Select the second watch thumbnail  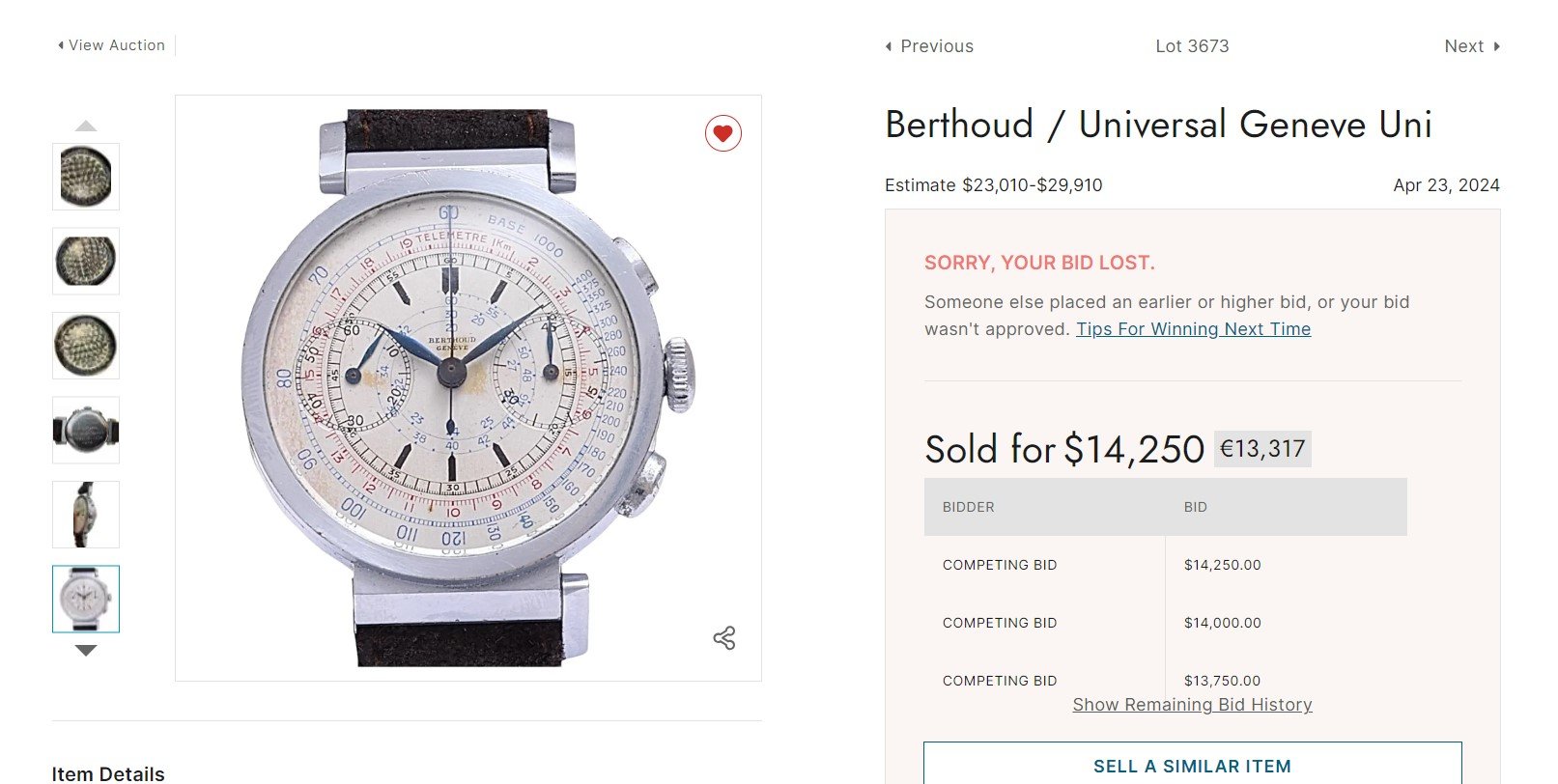coord(86,262)
